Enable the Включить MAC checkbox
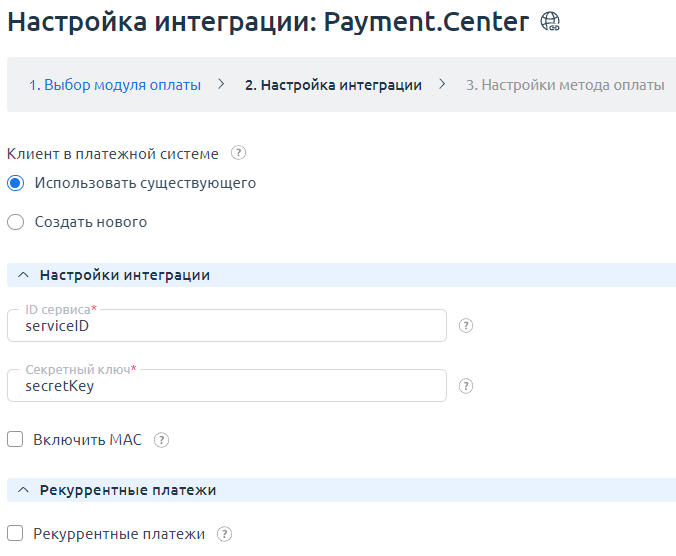The width and height of the screenshot is (676, 556). (x=15, y=439)
